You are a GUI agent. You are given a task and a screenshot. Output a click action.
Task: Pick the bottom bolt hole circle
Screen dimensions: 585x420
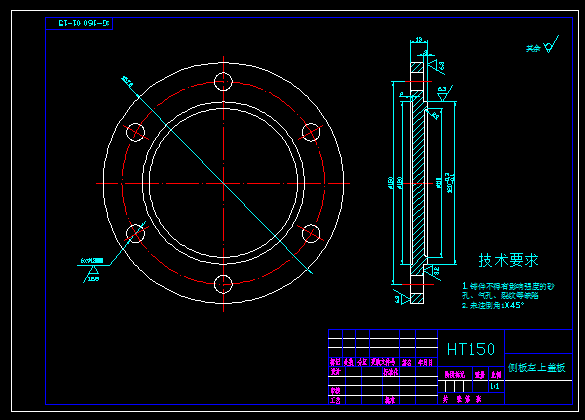223,284
